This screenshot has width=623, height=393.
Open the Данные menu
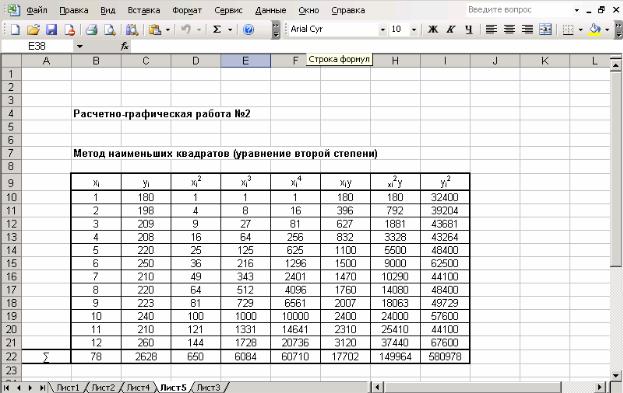pos(271,10)
